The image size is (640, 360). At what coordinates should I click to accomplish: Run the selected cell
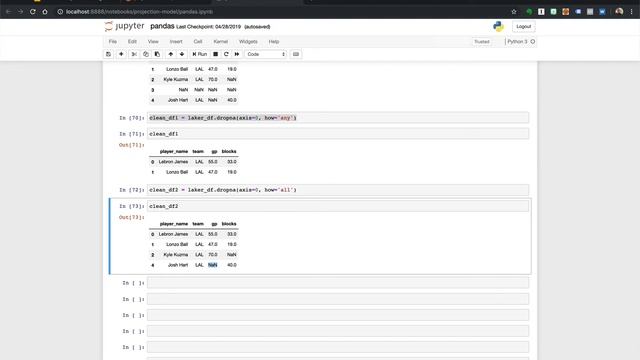click(200, 54)
